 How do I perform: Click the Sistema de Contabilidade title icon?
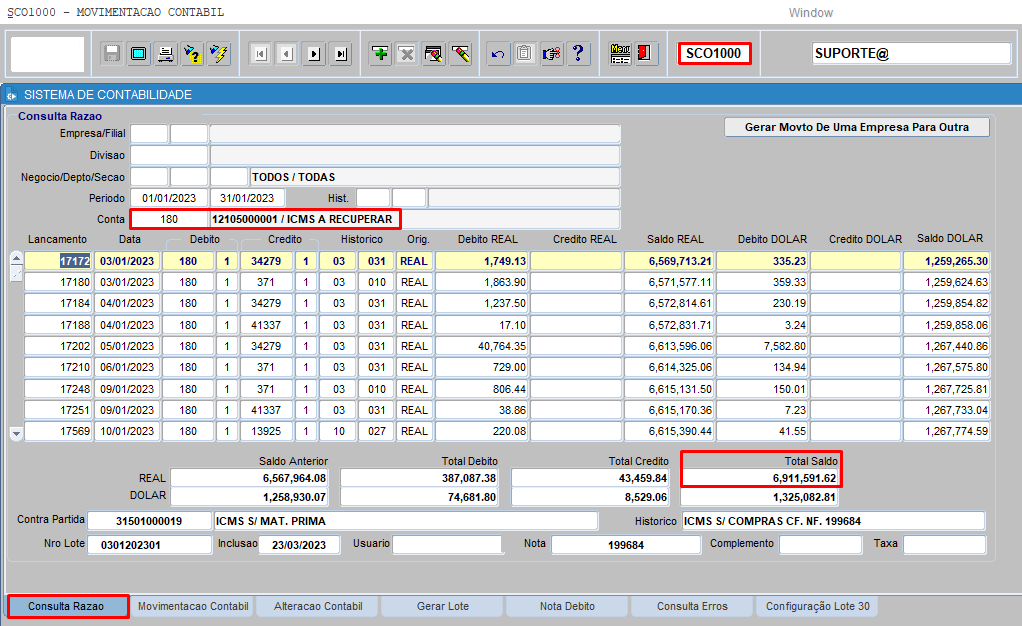click(12, 95)
